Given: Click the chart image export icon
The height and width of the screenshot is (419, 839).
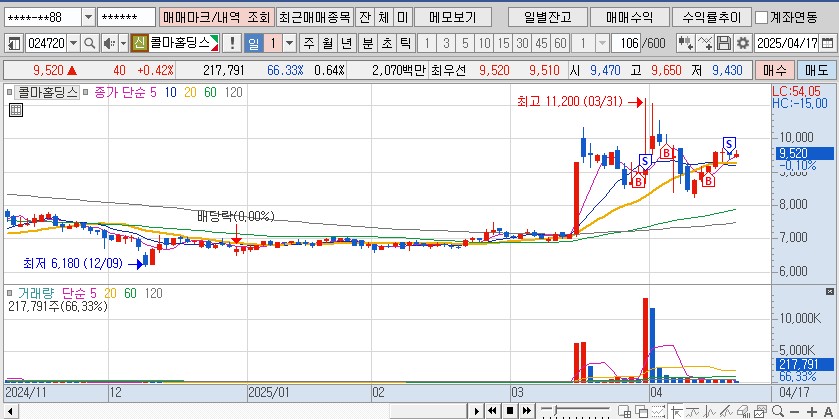Looking at the screenshot, I should [x=760, y=412].
